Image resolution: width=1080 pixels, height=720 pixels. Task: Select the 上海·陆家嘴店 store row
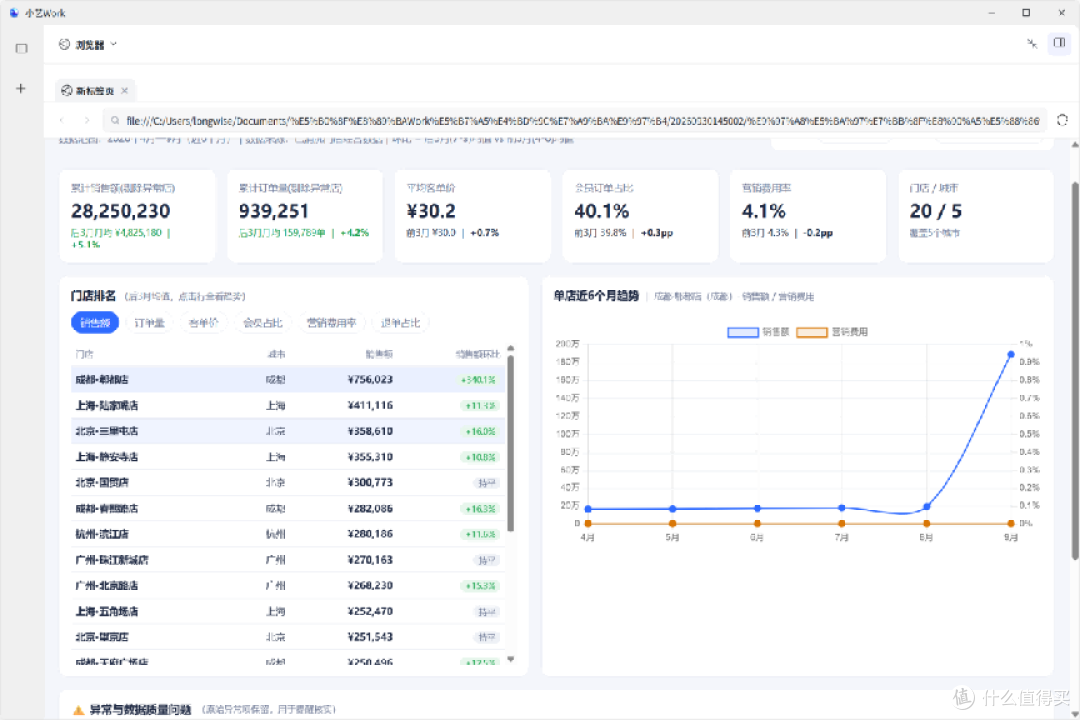pos(288,405)
